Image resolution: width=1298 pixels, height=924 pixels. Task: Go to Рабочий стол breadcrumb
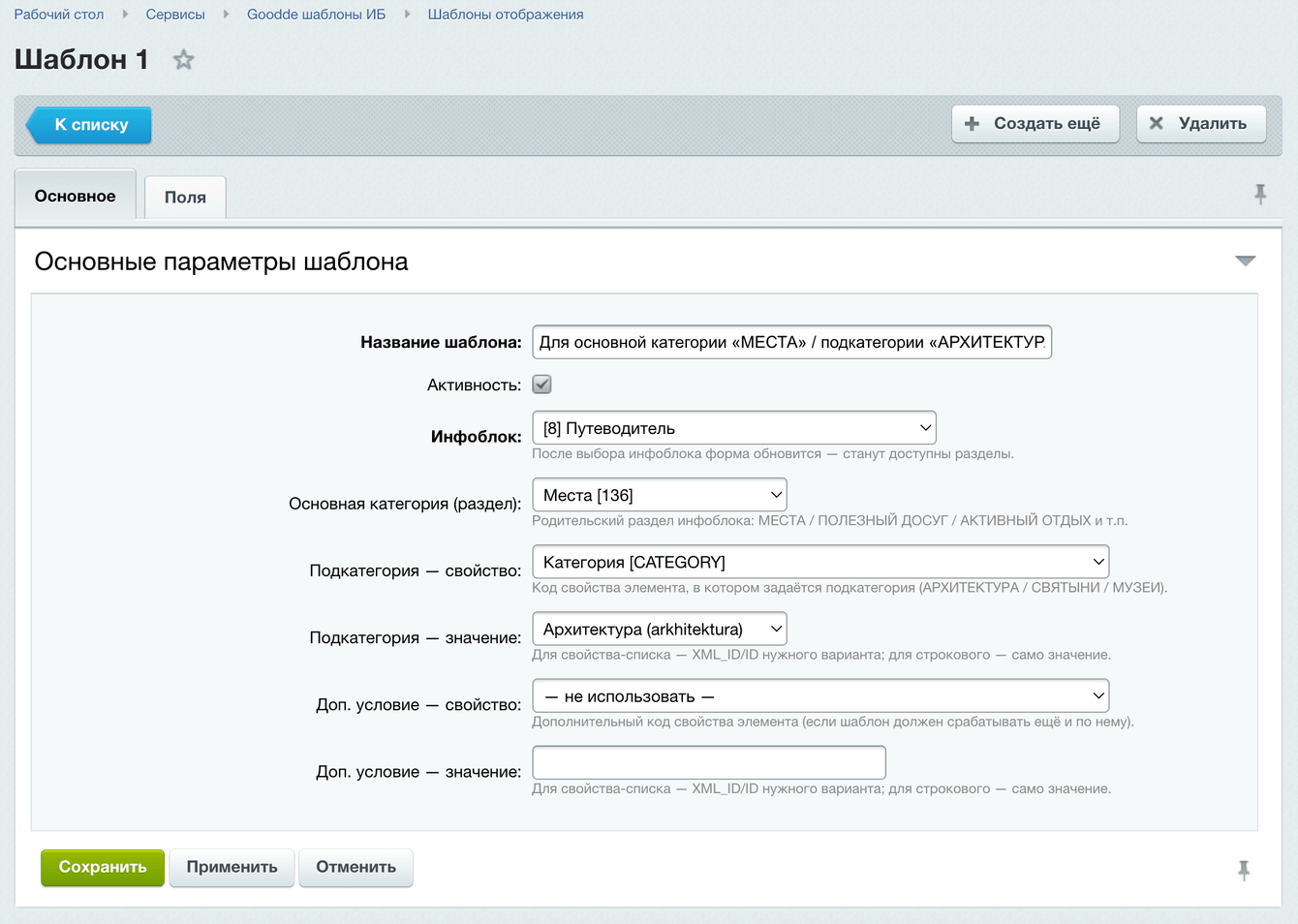point(59,15)
